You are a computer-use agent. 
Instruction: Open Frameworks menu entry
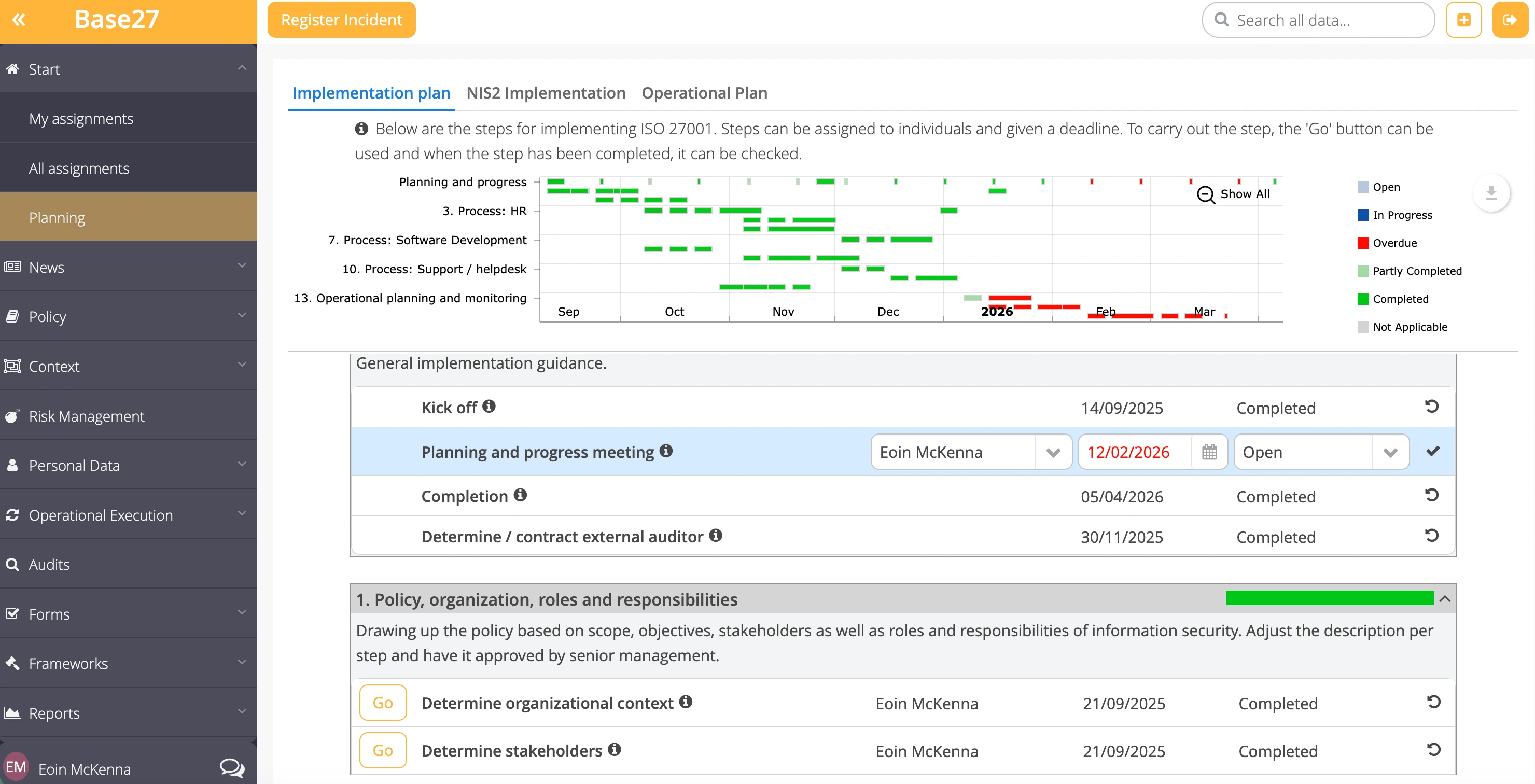[x=128, y=663]
